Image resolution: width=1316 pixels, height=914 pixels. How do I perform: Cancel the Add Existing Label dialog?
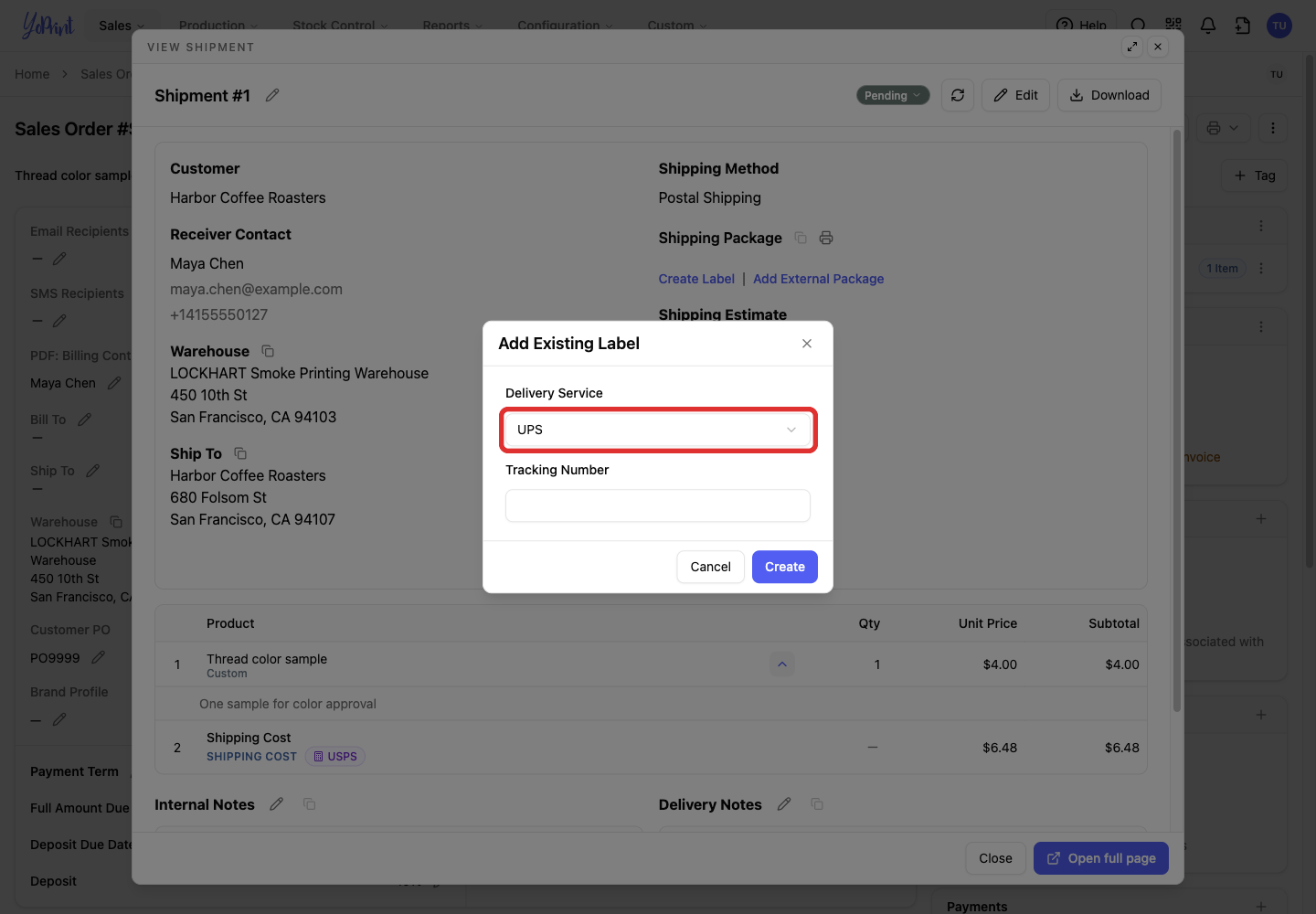710,567
